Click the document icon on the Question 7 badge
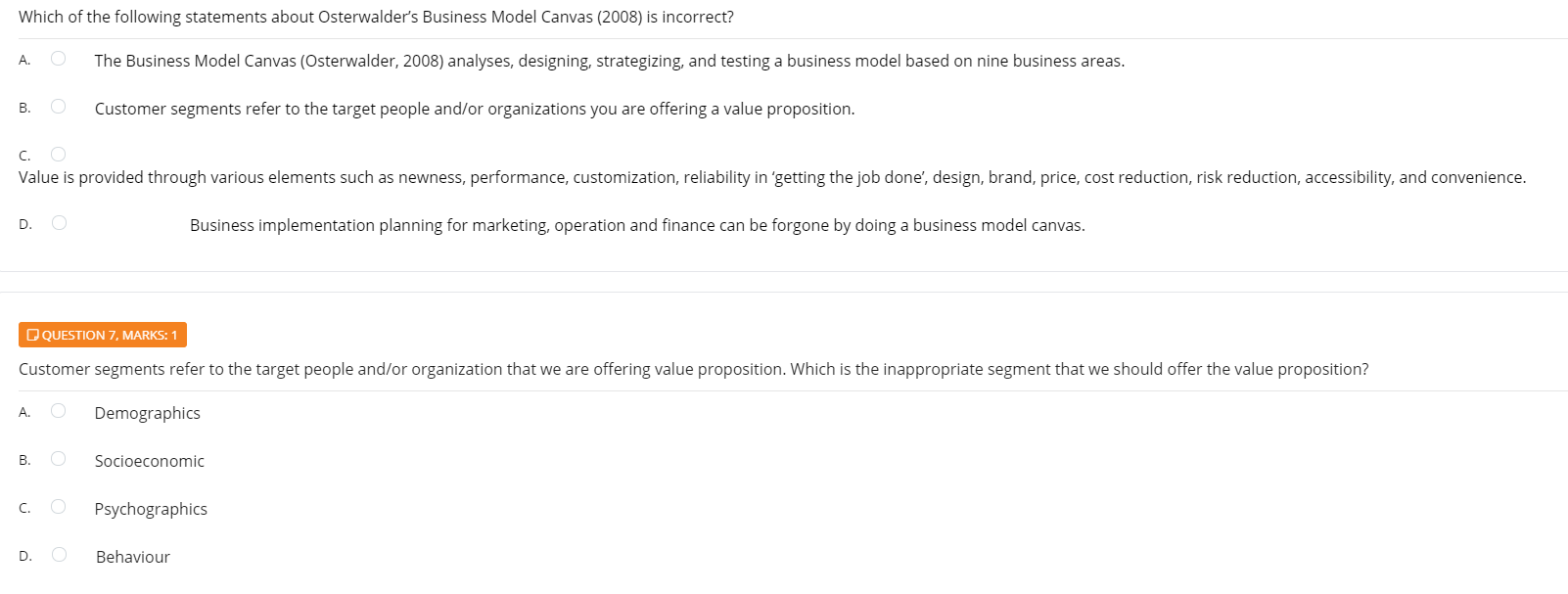Image resolution: width=1568 pixels, height=594 pixels. click(34, 334)
